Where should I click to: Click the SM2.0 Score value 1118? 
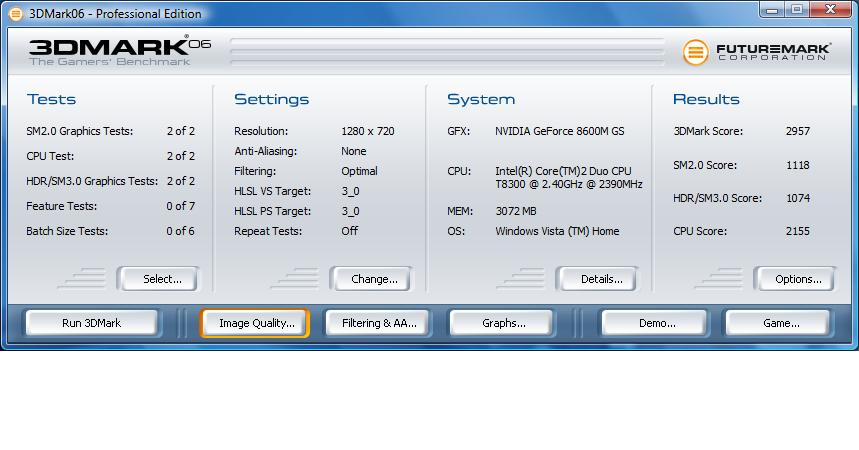[x=798, y=165]
